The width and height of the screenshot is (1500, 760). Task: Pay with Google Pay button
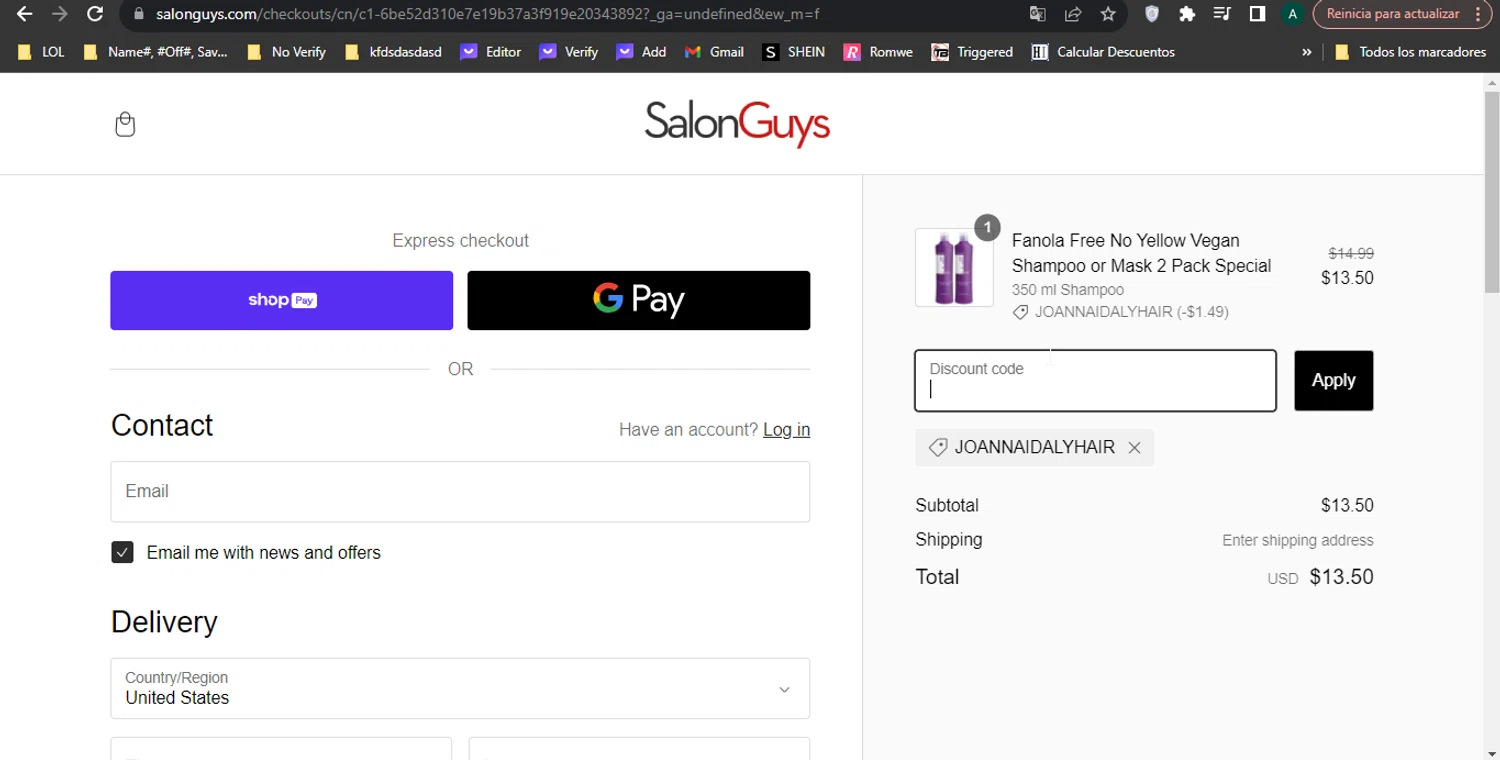pyautogui.click(x=639, y=300)
